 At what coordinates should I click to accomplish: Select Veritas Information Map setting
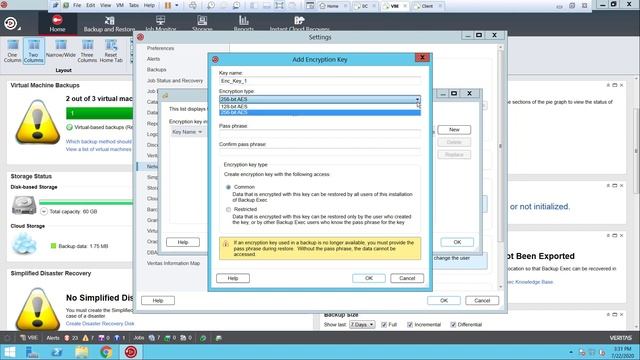click(x=173, y=263)
